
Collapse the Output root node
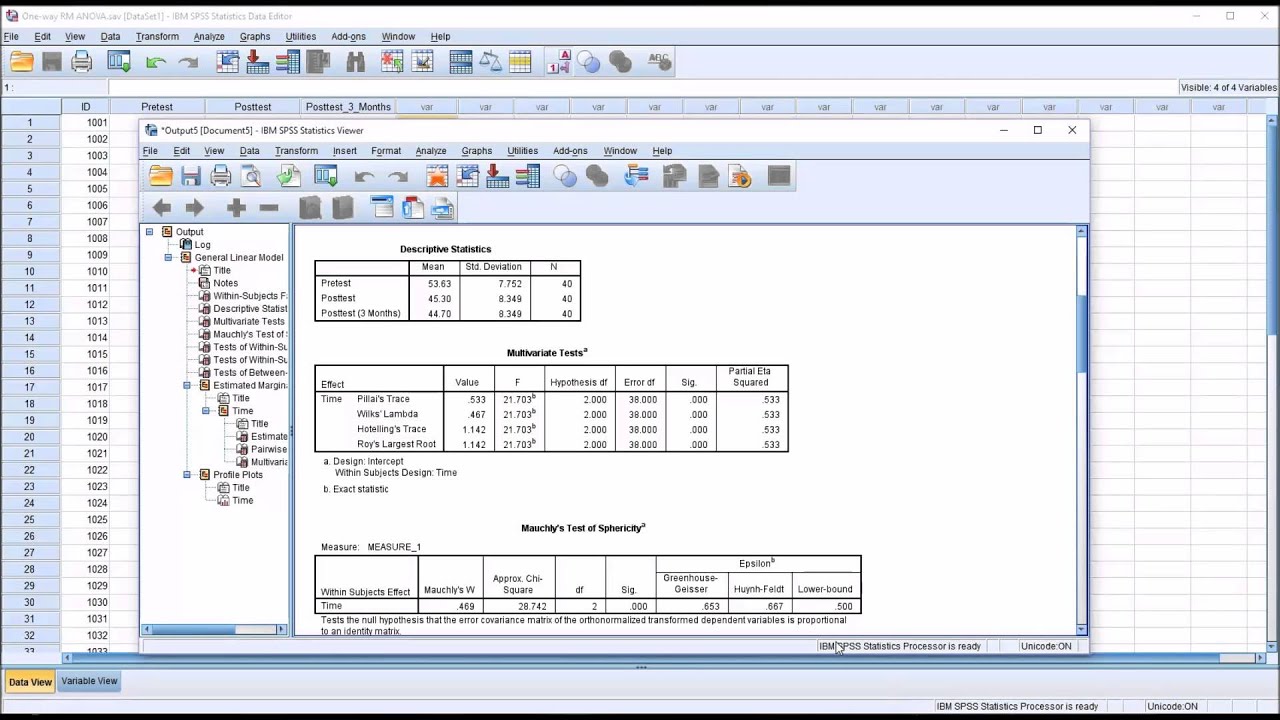coord(149,232)
